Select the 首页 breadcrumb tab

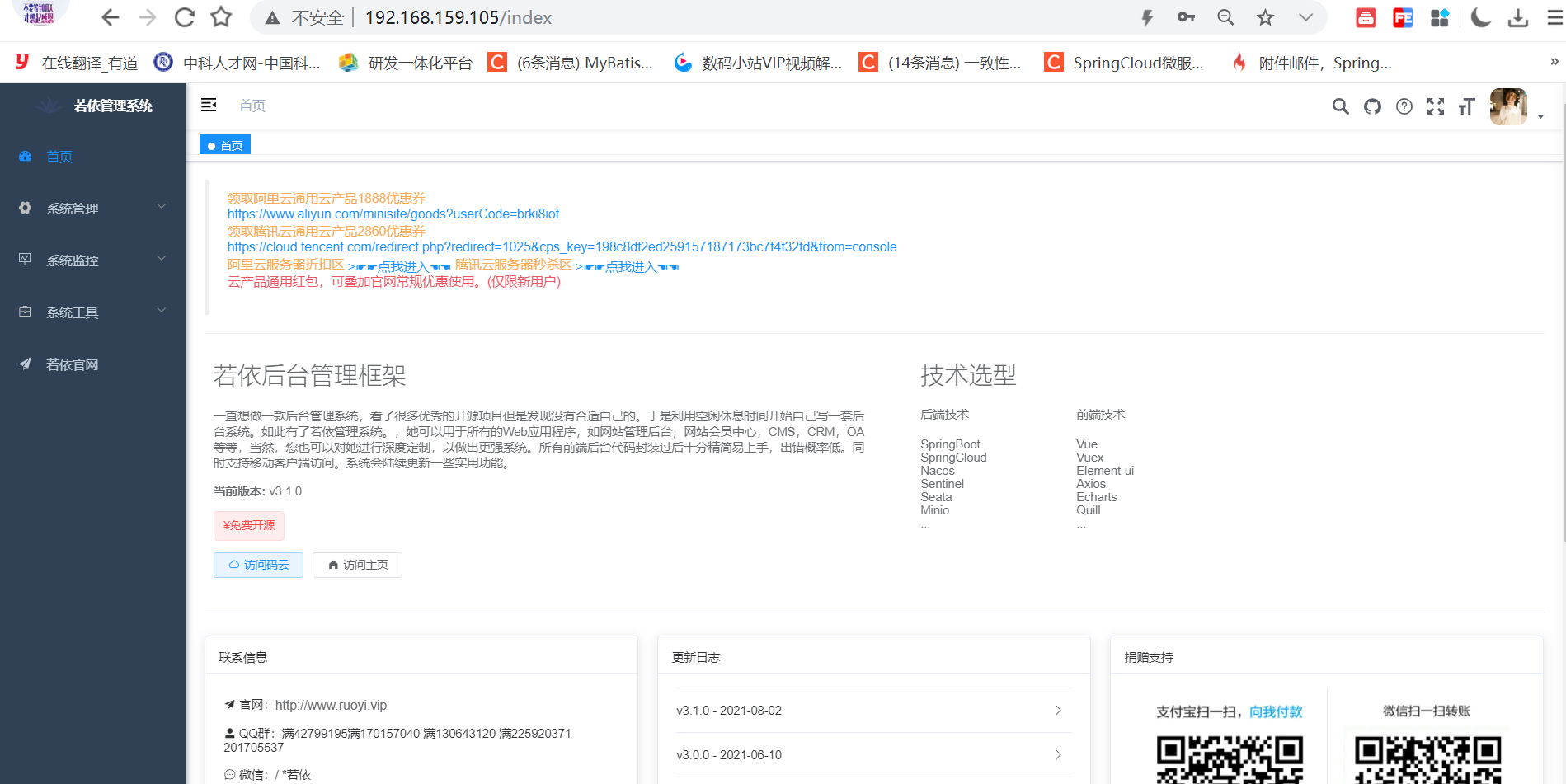pos(224,143)
